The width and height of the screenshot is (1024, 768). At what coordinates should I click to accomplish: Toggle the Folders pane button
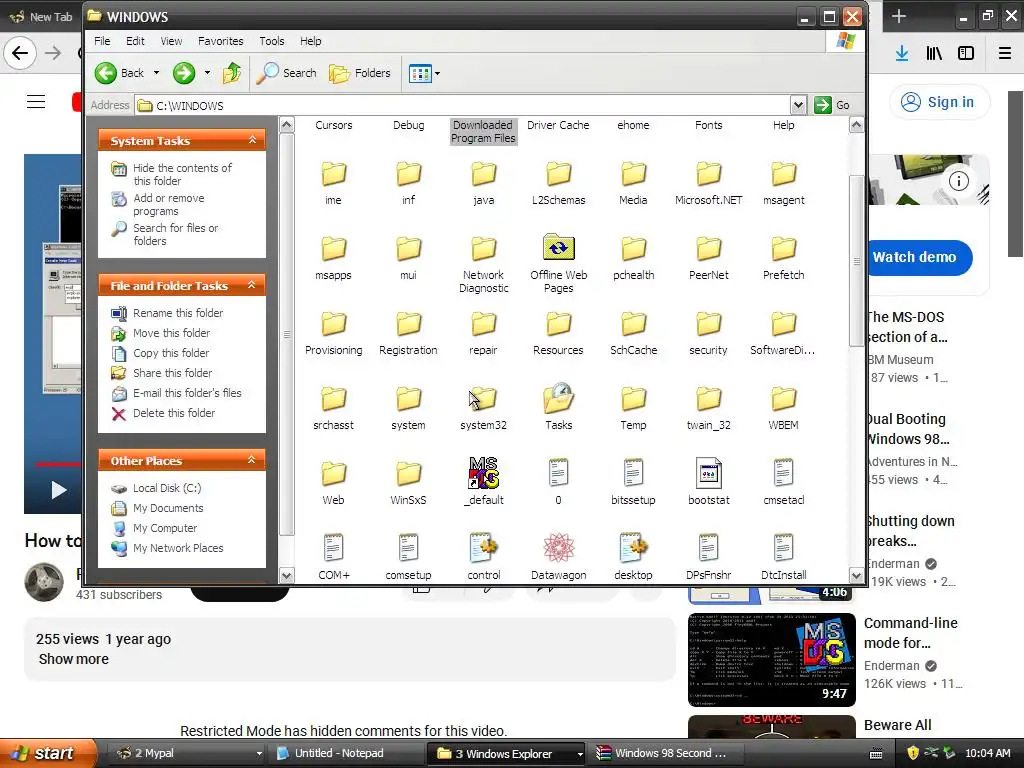(x=360, y=73)
